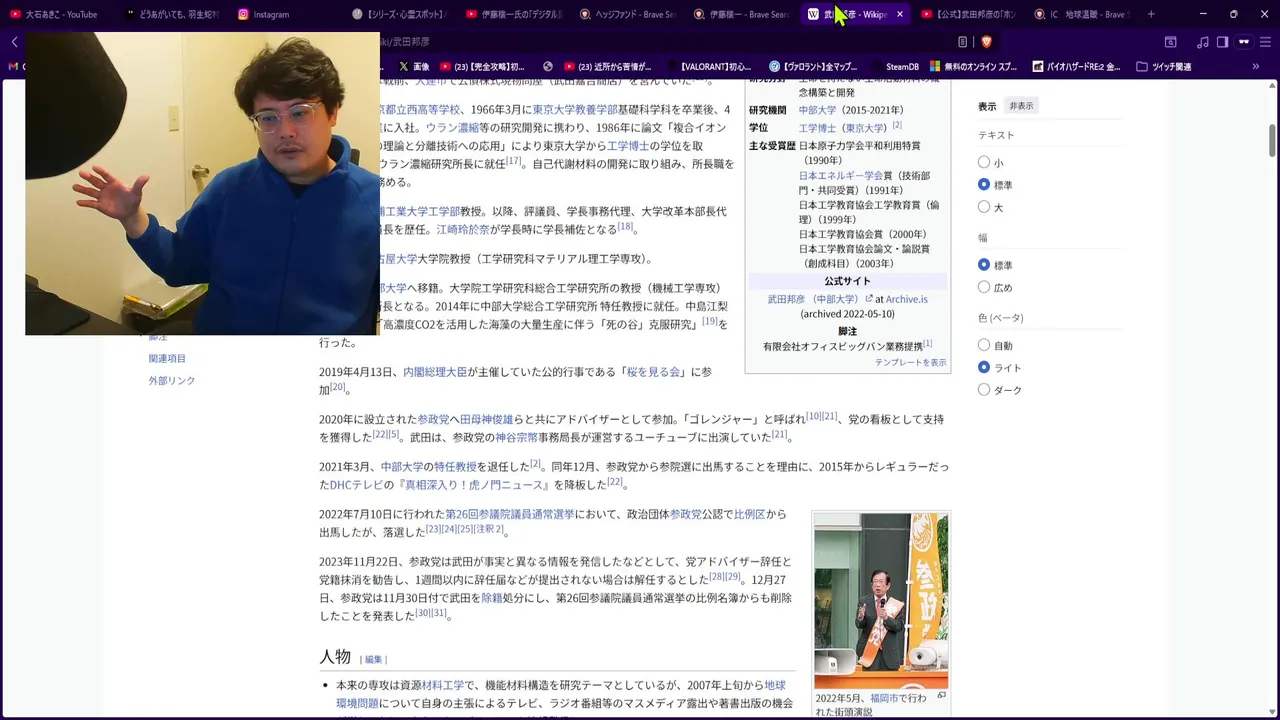This screenshot has height=720, width=1280.
Task: Open the Brave hamburger main menu
Action: (x=1266, y=42)
